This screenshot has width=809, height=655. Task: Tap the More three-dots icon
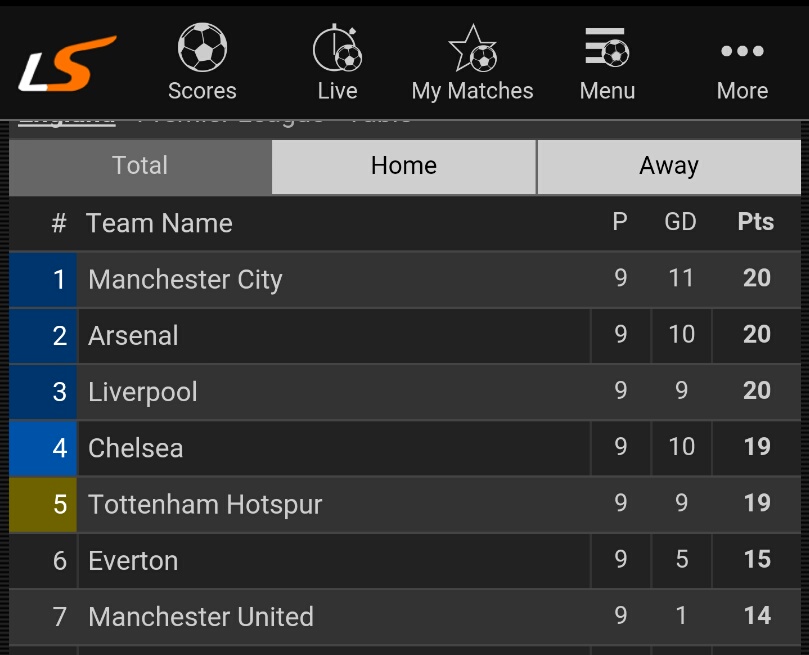(x=742, y=51)
